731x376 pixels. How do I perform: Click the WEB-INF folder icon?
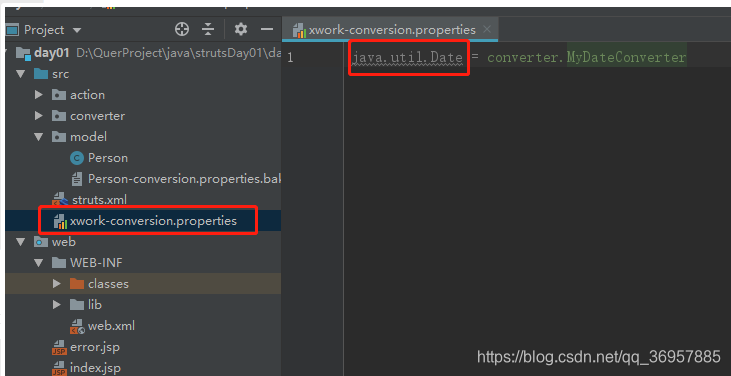(59, 263)
